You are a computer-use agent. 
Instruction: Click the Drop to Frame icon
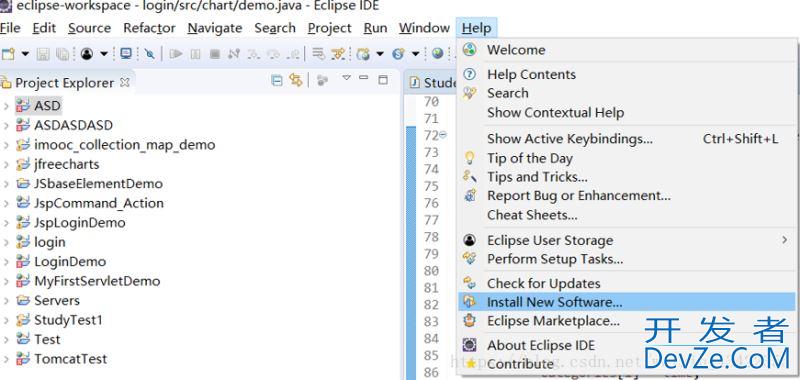[x=318, y=54]
